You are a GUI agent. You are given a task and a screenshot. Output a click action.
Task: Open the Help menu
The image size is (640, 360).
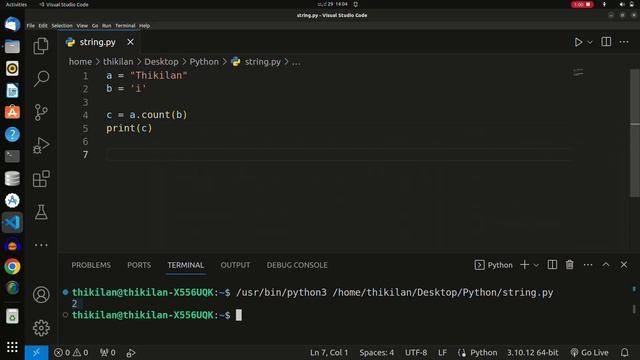click(x=144, y=26)
